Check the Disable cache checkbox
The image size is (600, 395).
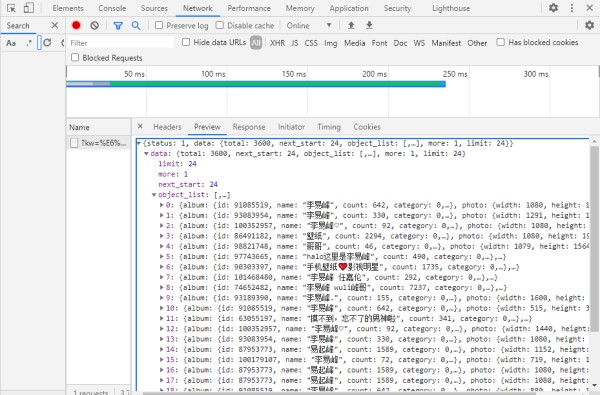point(220,25)
